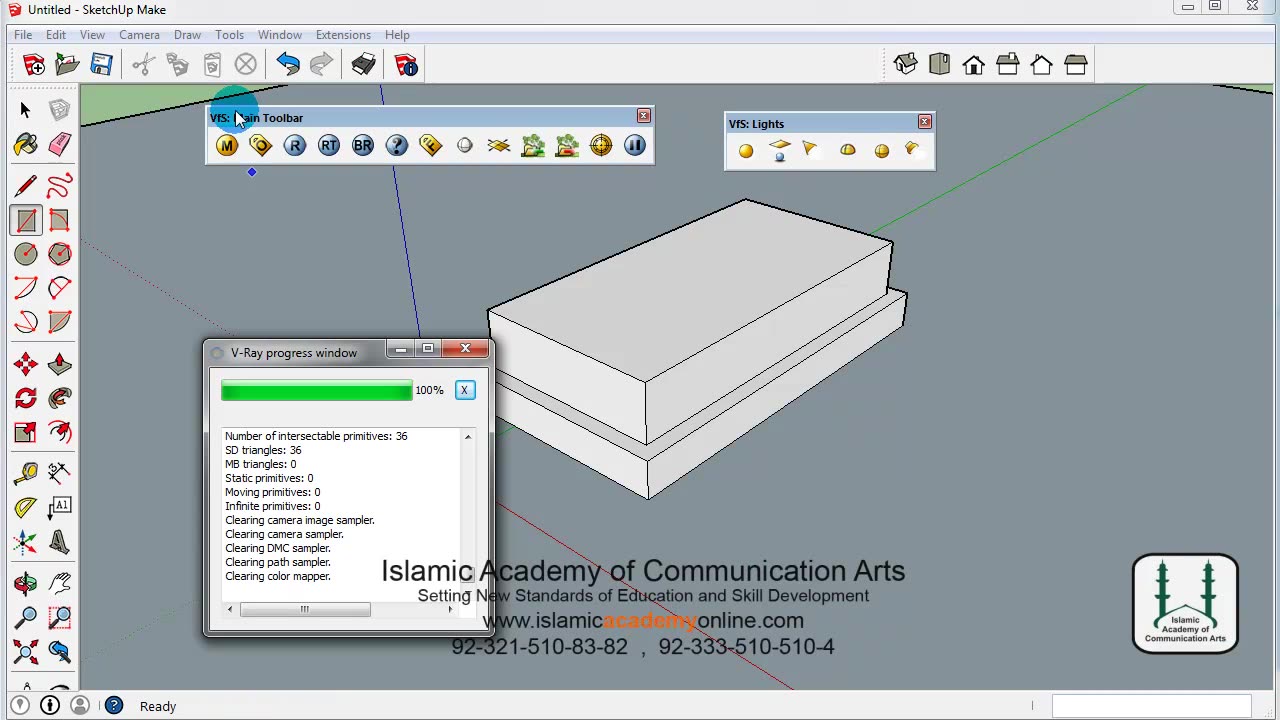
Task: Create new model file
Action: [34, 65]
